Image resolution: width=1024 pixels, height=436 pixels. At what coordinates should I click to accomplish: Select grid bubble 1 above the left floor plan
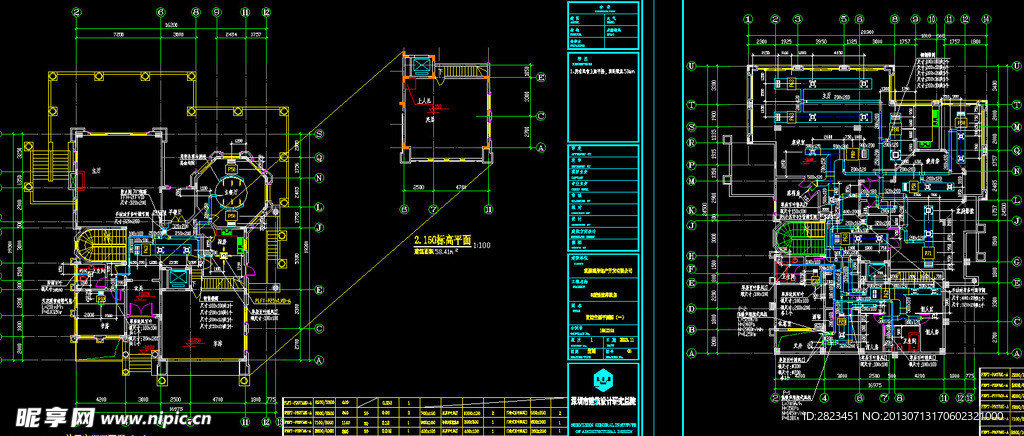pyautogui.click(x=77, y=11)
